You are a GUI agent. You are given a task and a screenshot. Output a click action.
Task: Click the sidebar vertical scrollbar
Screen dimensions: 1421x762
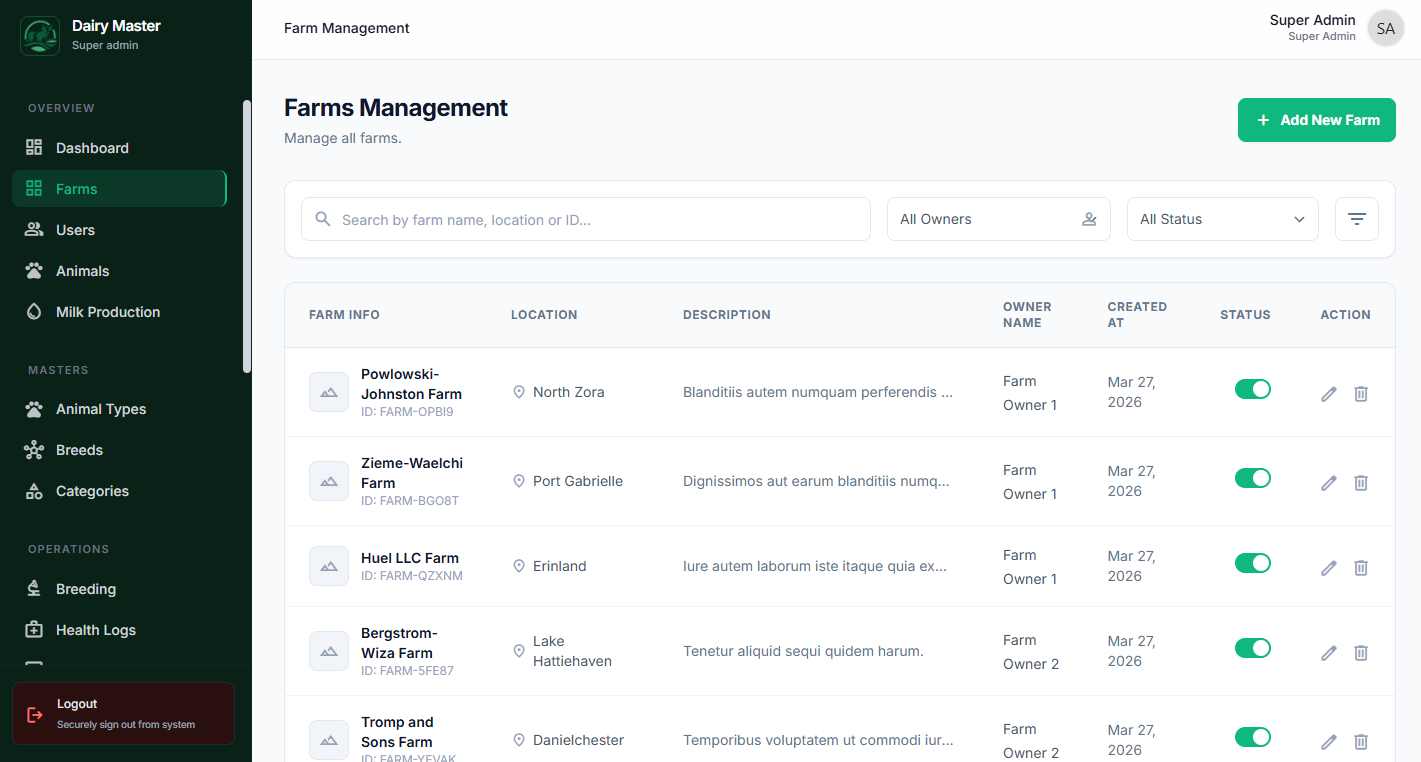[x=247, y=236]
